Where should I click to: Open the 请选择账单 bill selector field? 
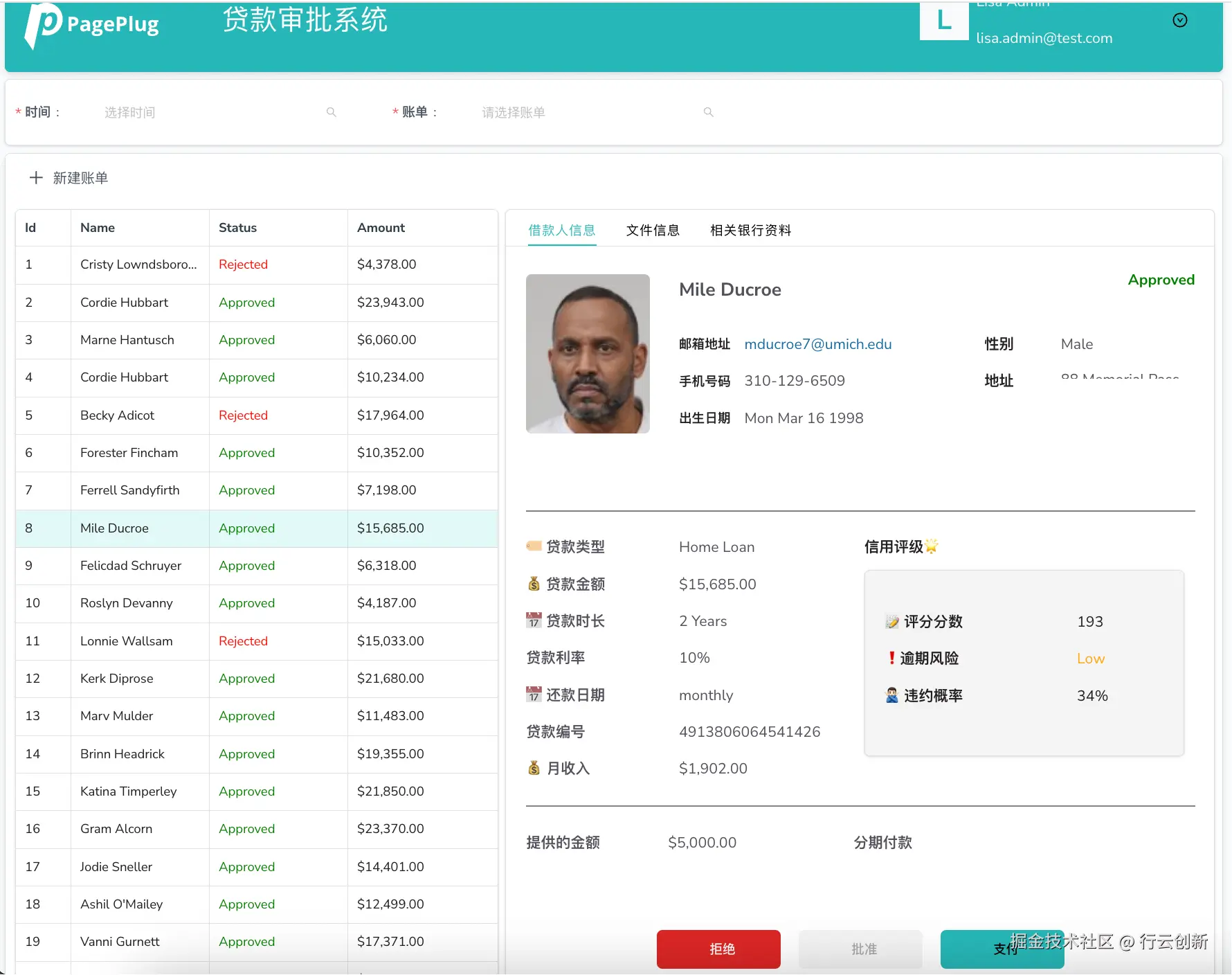click(597, 112)
